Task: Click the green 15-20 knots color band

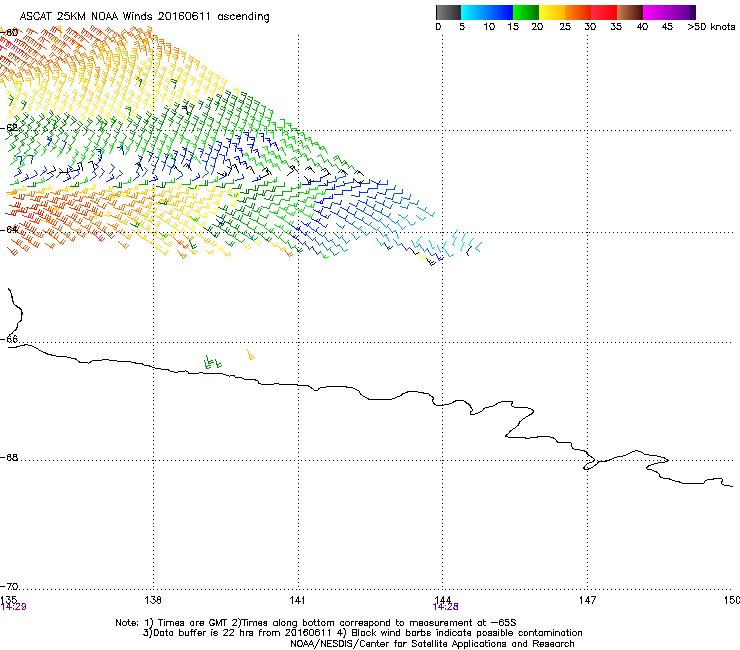Action: pyautogui.click(x=526, y=12)
